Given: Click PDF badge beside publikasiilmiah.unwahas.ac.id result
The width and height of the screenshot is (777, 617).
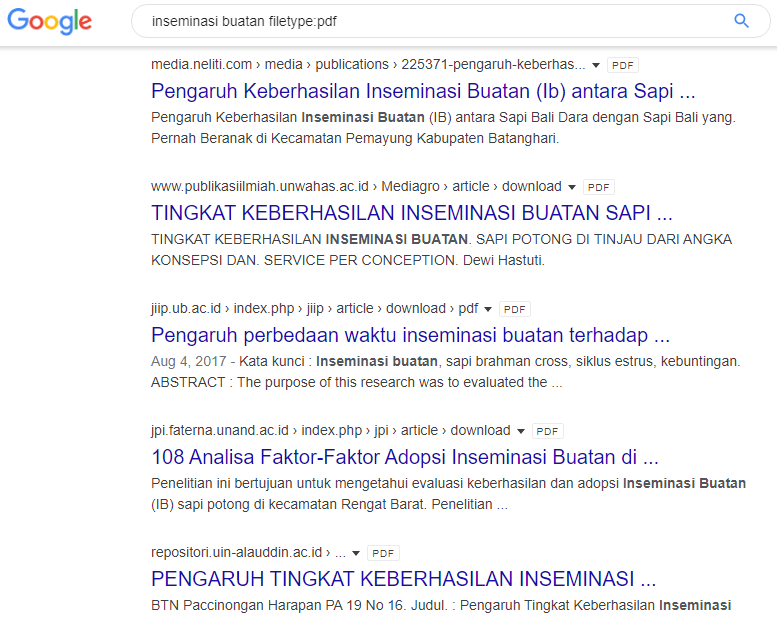Looking at the screenshot, I should tap(598, 187).
